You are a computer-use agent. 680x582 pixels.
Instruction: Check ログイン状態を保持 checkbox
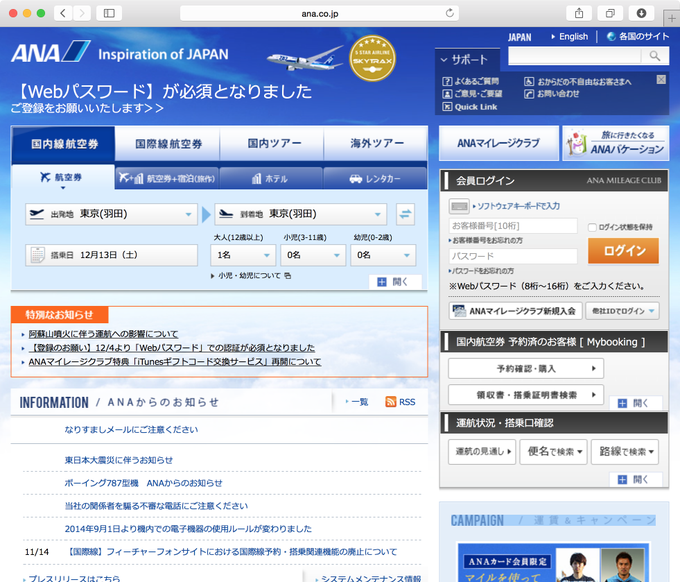click(592, 227)
